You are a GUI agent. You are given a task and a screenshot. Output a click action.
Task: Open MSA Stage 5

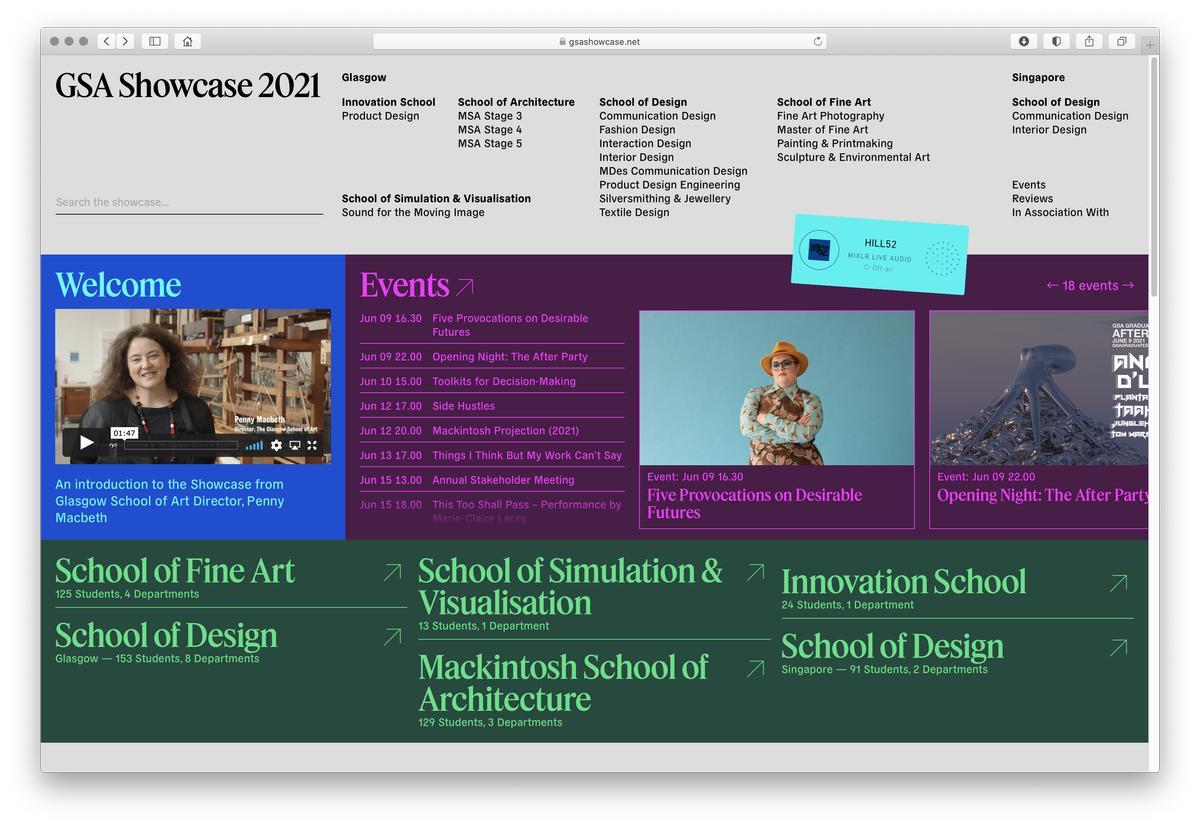pos(490,144)
